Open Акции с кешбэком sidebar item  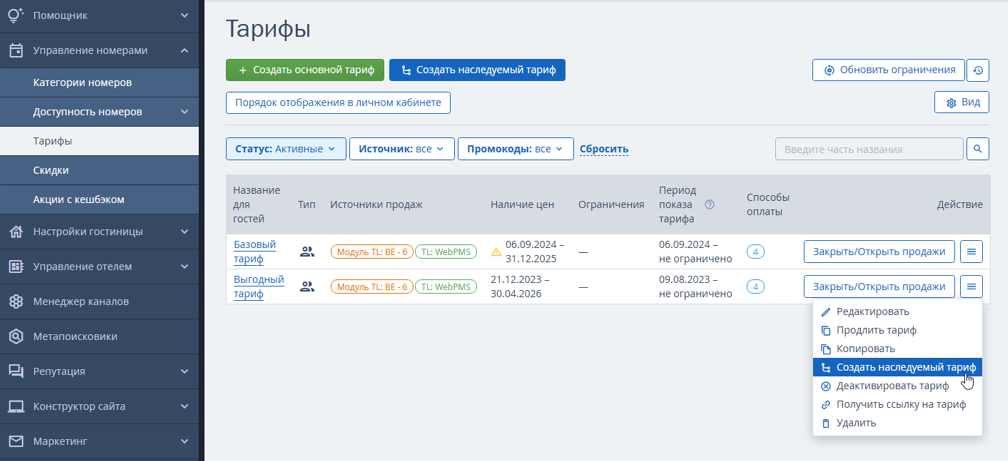point(99,200)
